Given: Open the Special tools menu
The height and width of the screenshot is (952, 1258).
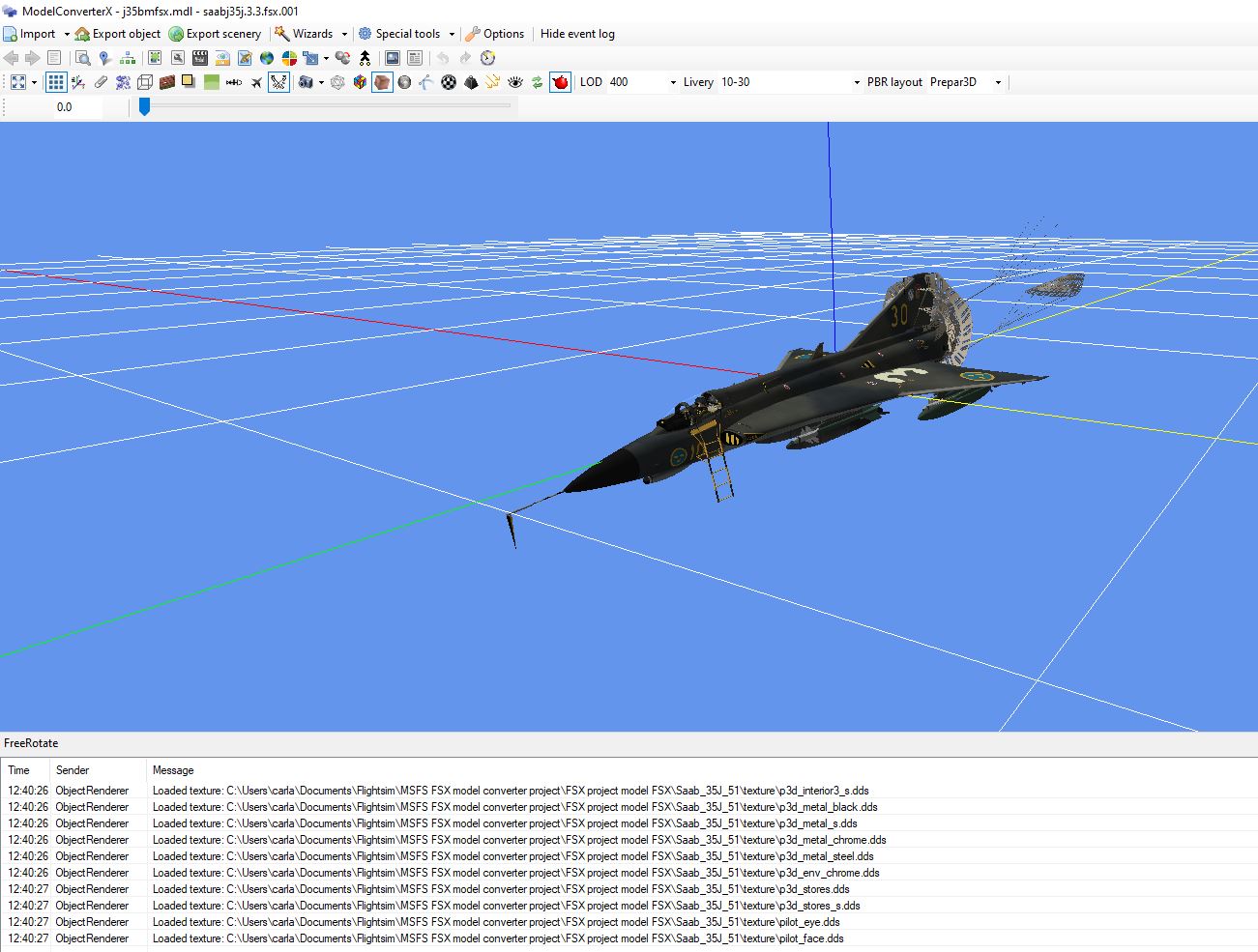Looking at the screenshot, I should (406, 34).
